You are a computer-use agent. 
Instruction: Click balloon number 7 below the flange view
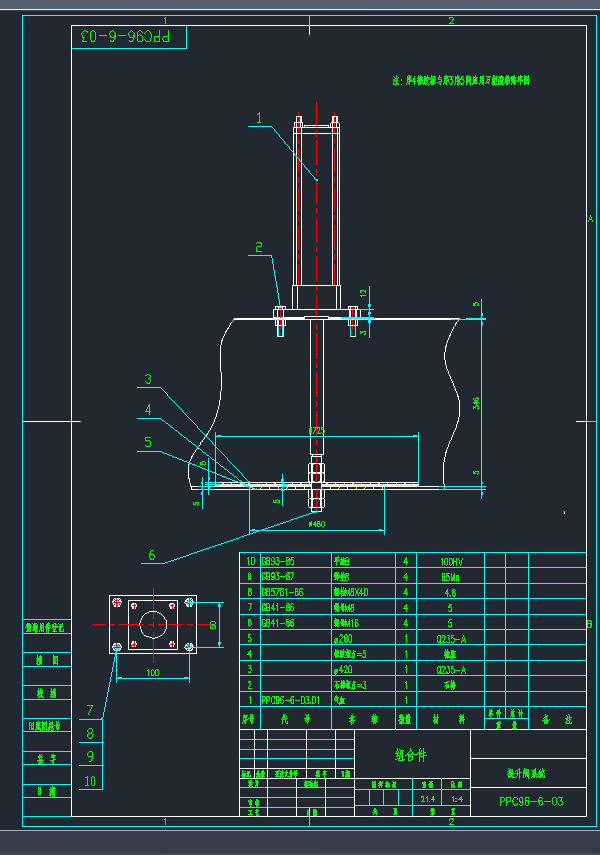tap(90, 710)
